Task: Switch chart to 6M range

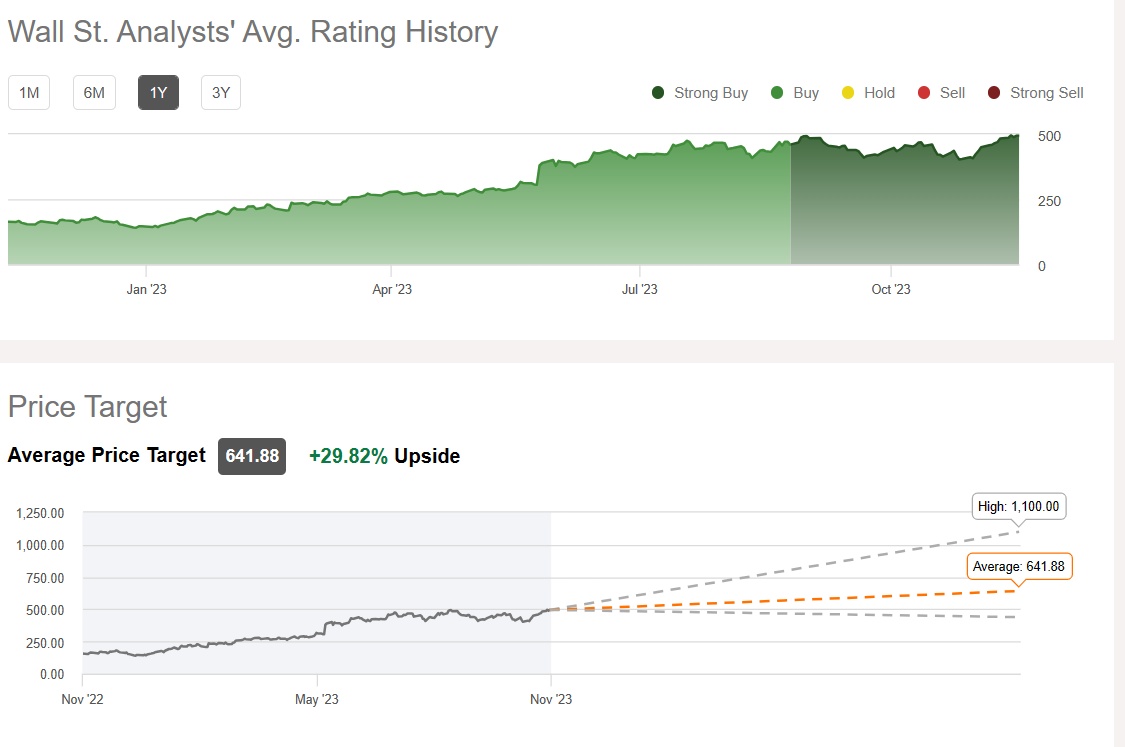Action: point(94,93)
